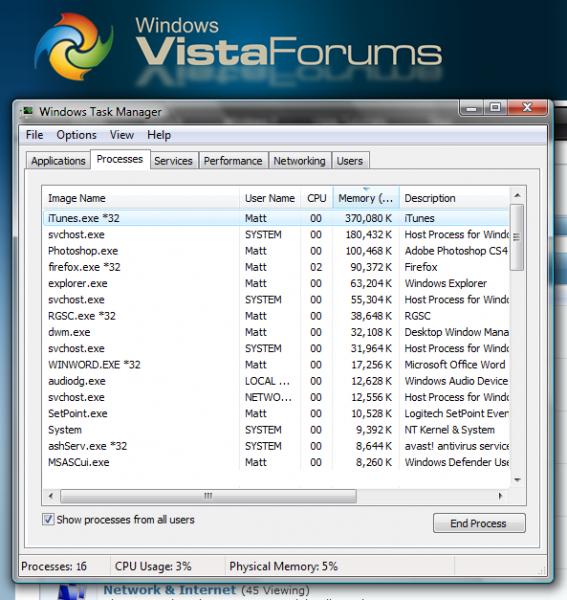Image resolution: width=567 pixels, height=600 pixels.
Task: Select svchost.exe using 31,964 K
Action: pos(276,348)
